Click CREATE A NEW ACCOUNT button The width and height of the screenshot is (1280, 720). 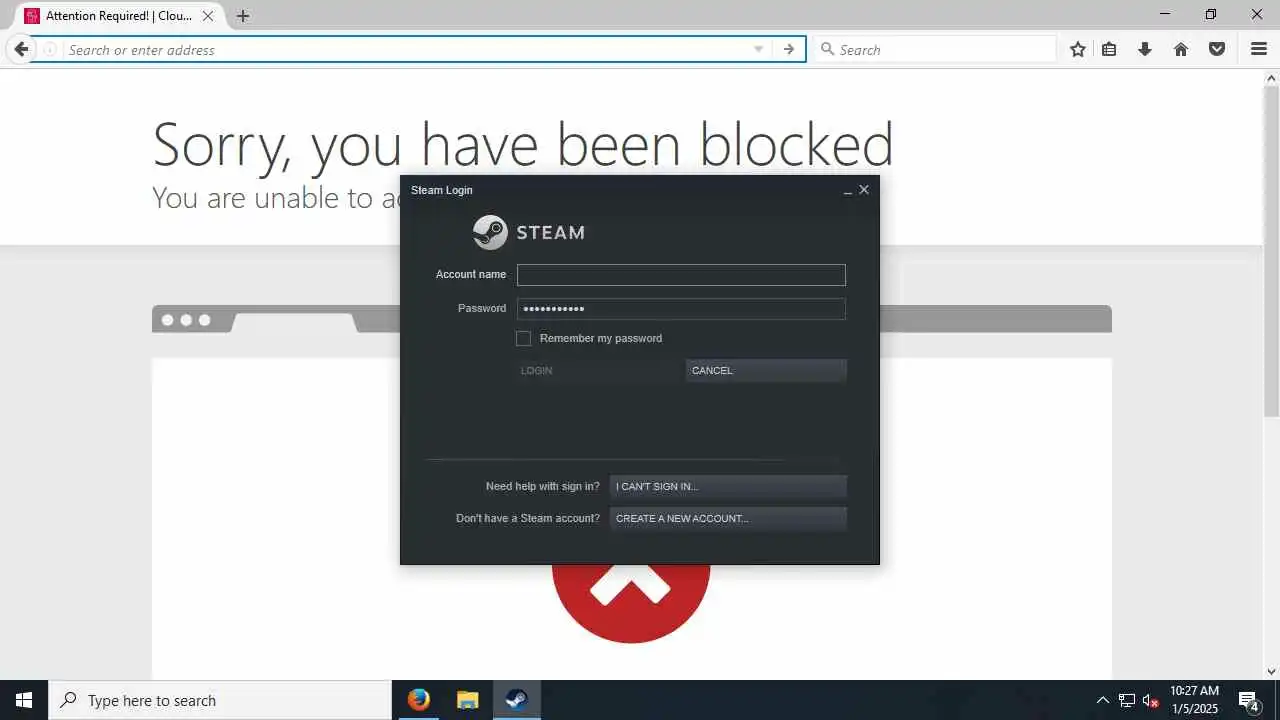click(728, 518)
